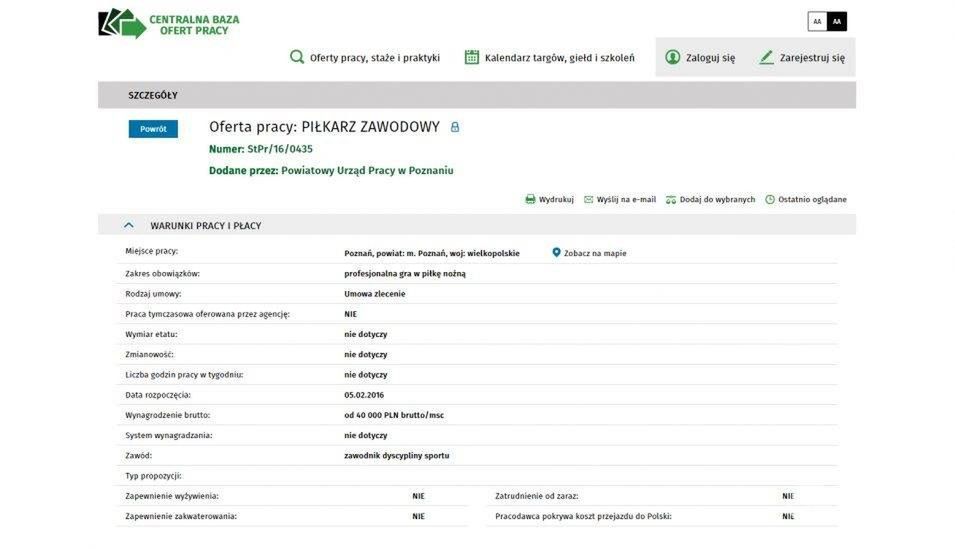Click the Zakres obowiązków label
Image resolution: width=955 pixels, height=549 pixels.
coord(163,274)
